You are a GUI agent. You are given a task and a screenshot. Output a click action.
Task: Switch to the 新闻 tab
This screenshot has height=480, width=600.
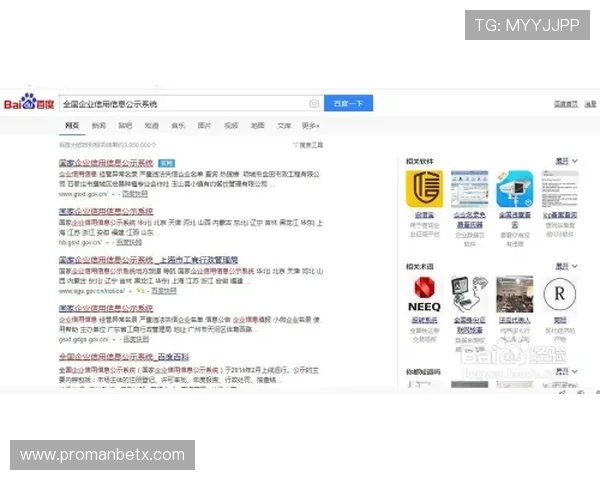click(99, 125)
